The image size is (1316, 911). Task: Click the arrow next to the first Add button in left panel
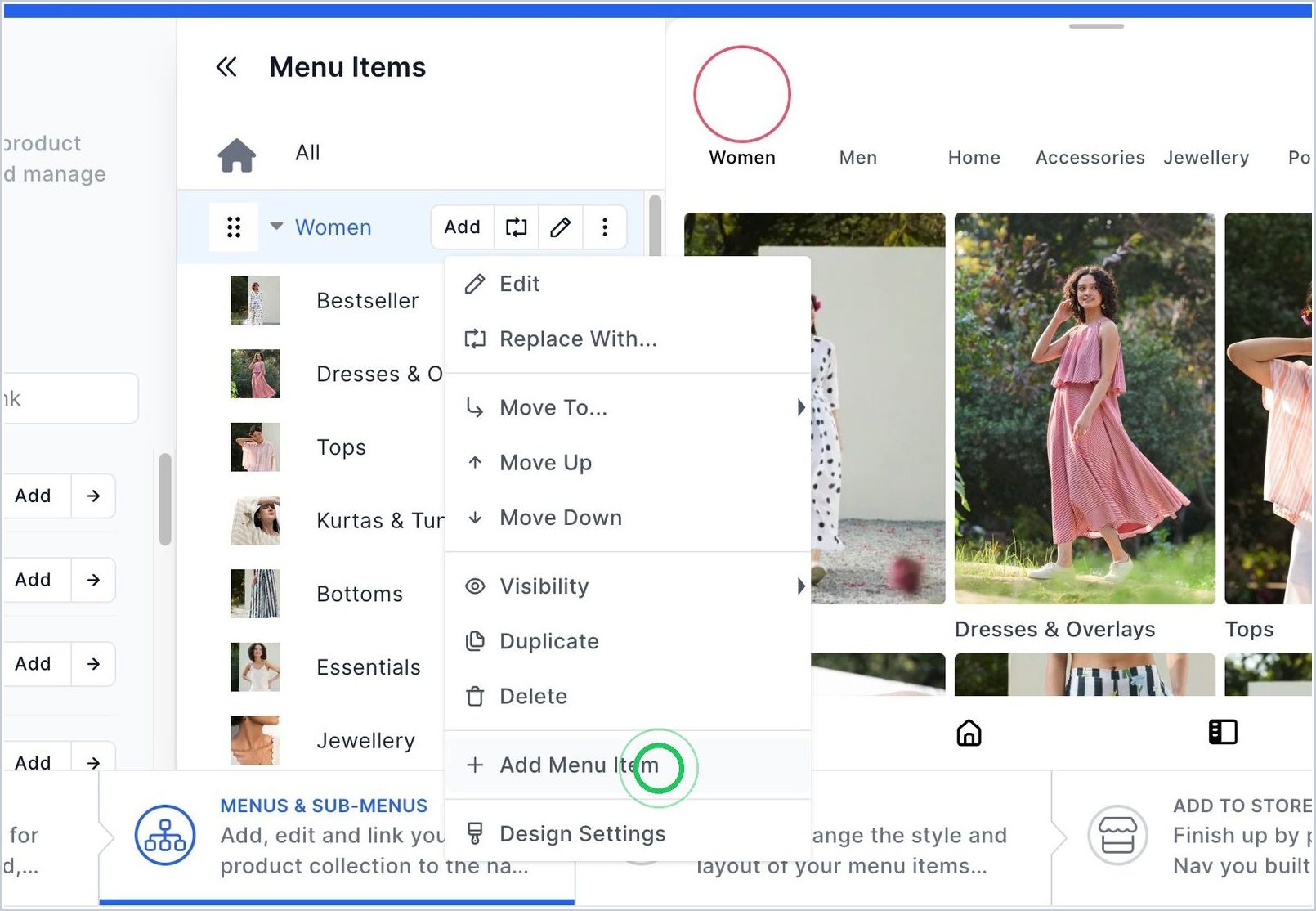point(93,496)
